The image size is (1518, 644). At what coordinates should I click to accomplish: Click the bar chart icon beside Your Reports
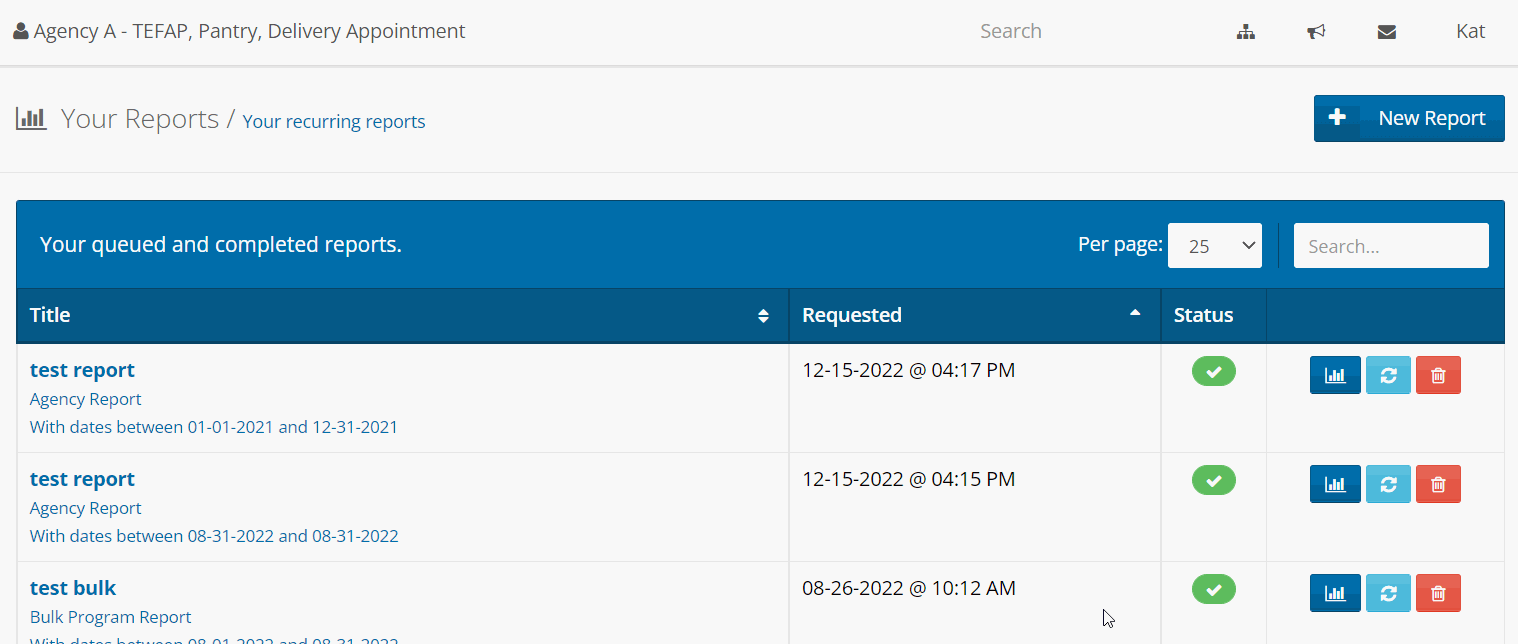tap(31, 118)
